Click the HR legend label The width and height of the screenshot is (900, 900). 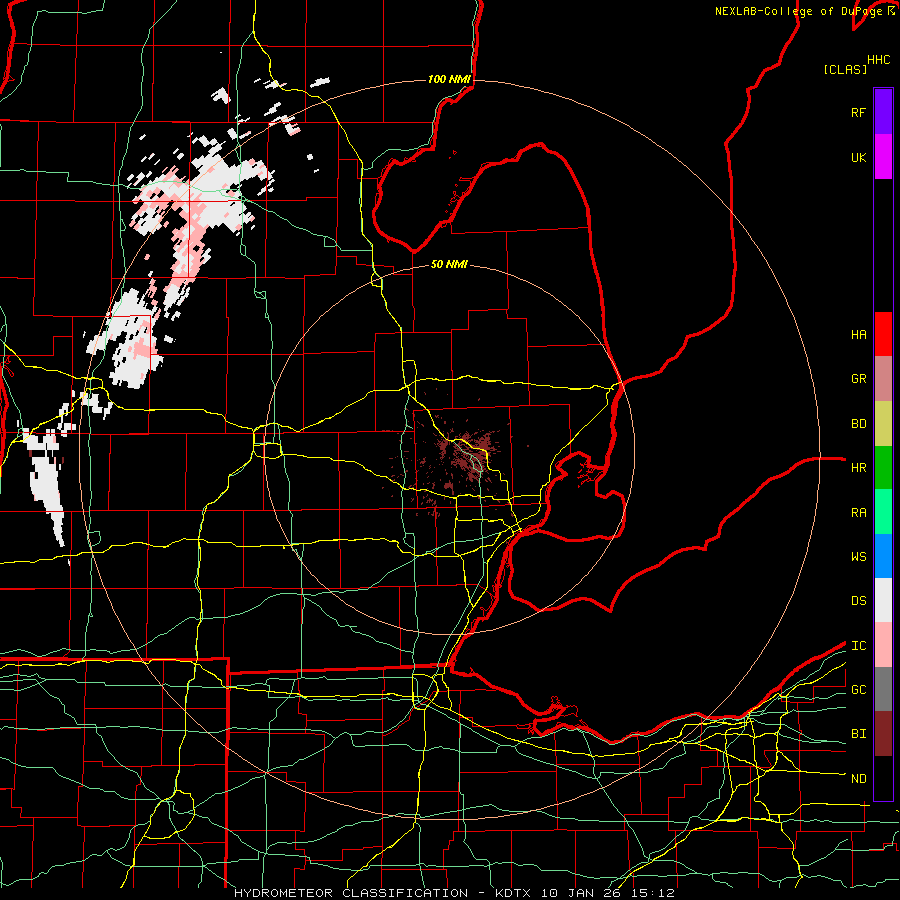click(858, 468)
